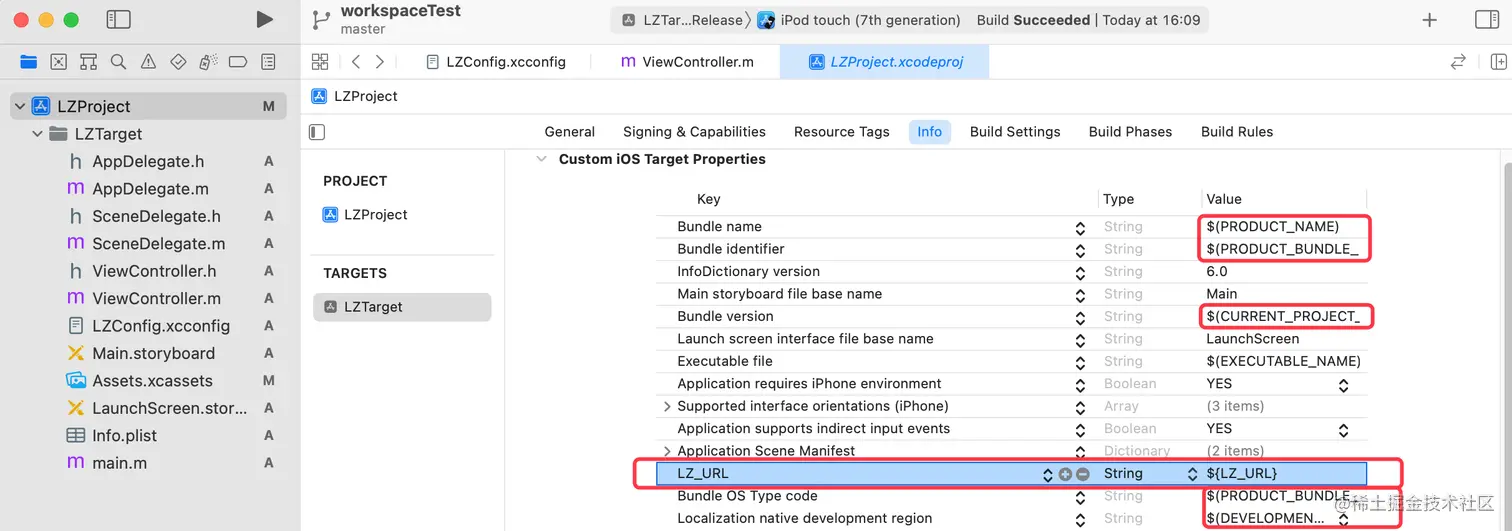
Task: Open the Breakpoint navigator
Action: [x=238, y=62]
